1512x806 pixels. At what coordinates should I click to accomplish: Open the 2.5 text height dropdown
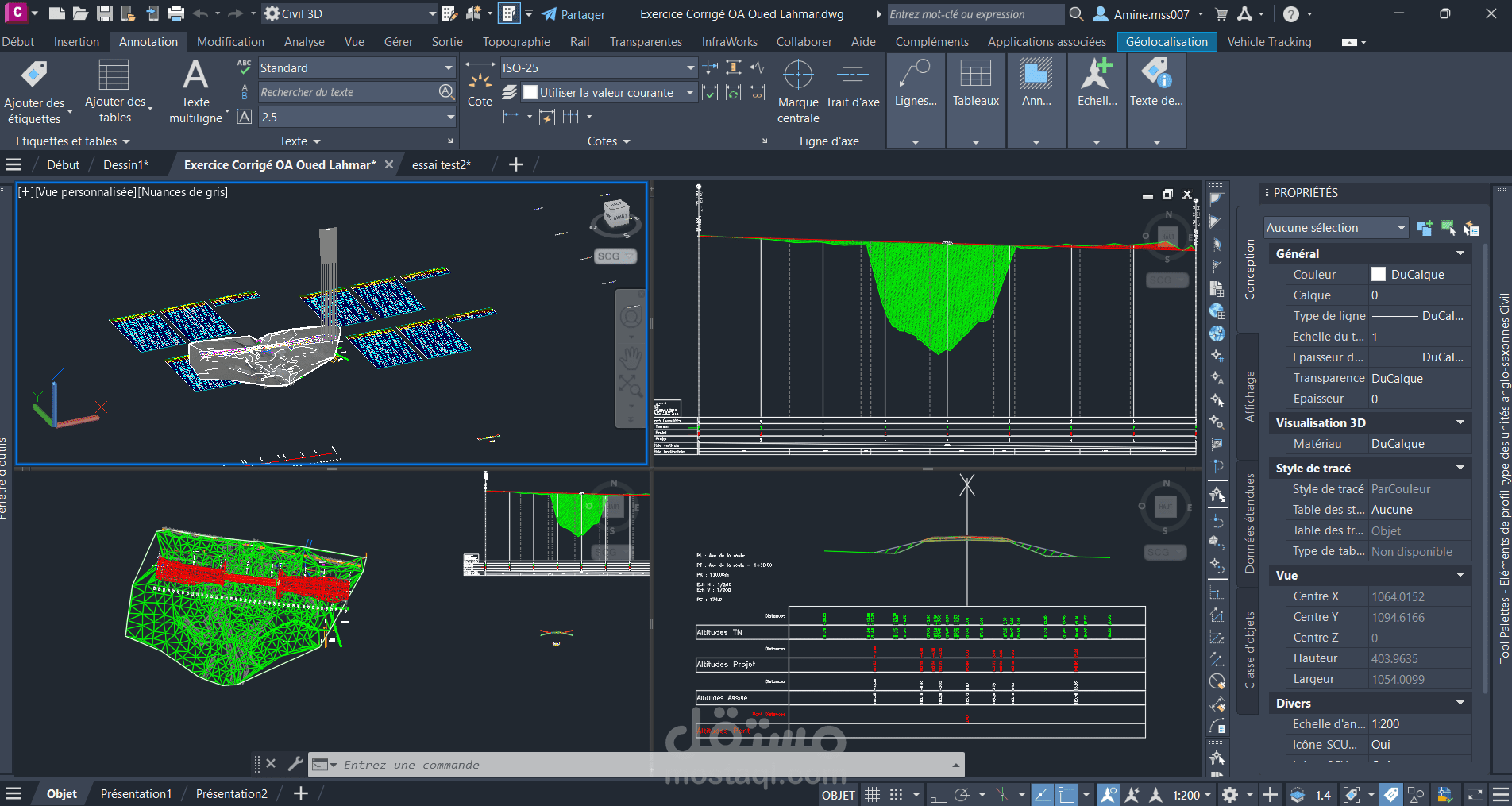[x=357, y=117]
